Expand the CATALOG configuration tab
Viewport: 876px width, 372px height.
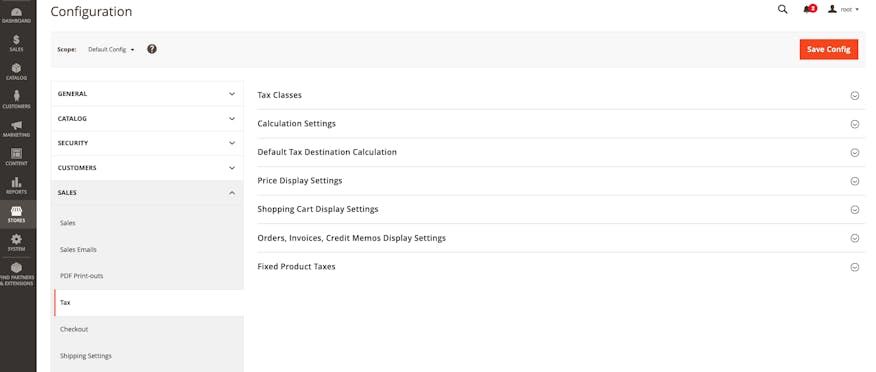[x=147, y=118]
